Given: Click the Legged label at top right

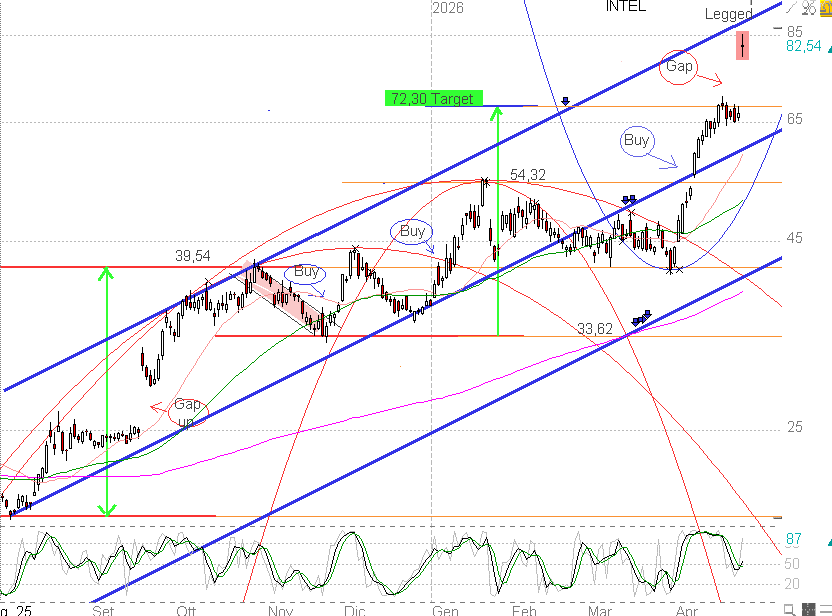Looking at the screenshot, I should 729,14.
